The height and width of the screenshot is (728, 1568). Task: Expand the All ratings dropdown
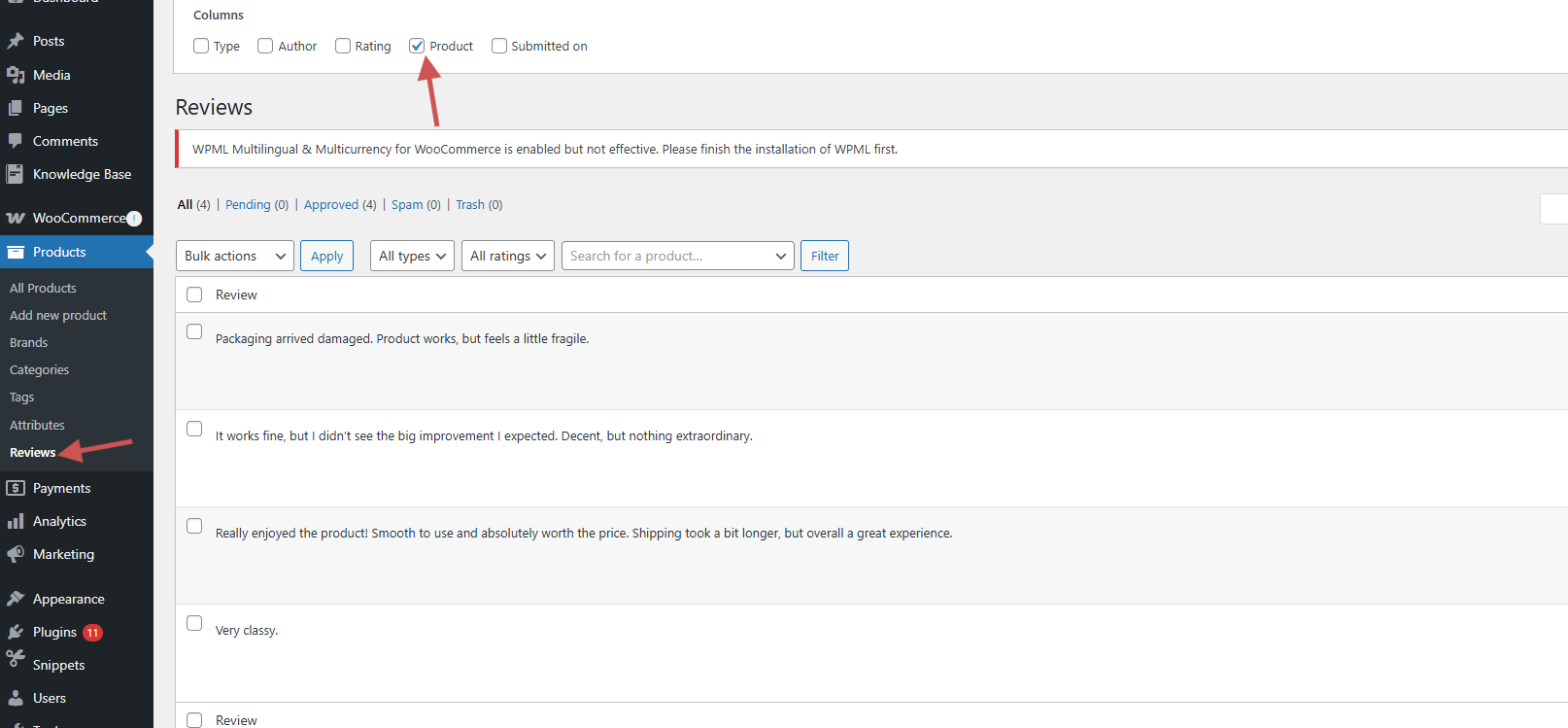pyautogui.click(x=507, y=256)
